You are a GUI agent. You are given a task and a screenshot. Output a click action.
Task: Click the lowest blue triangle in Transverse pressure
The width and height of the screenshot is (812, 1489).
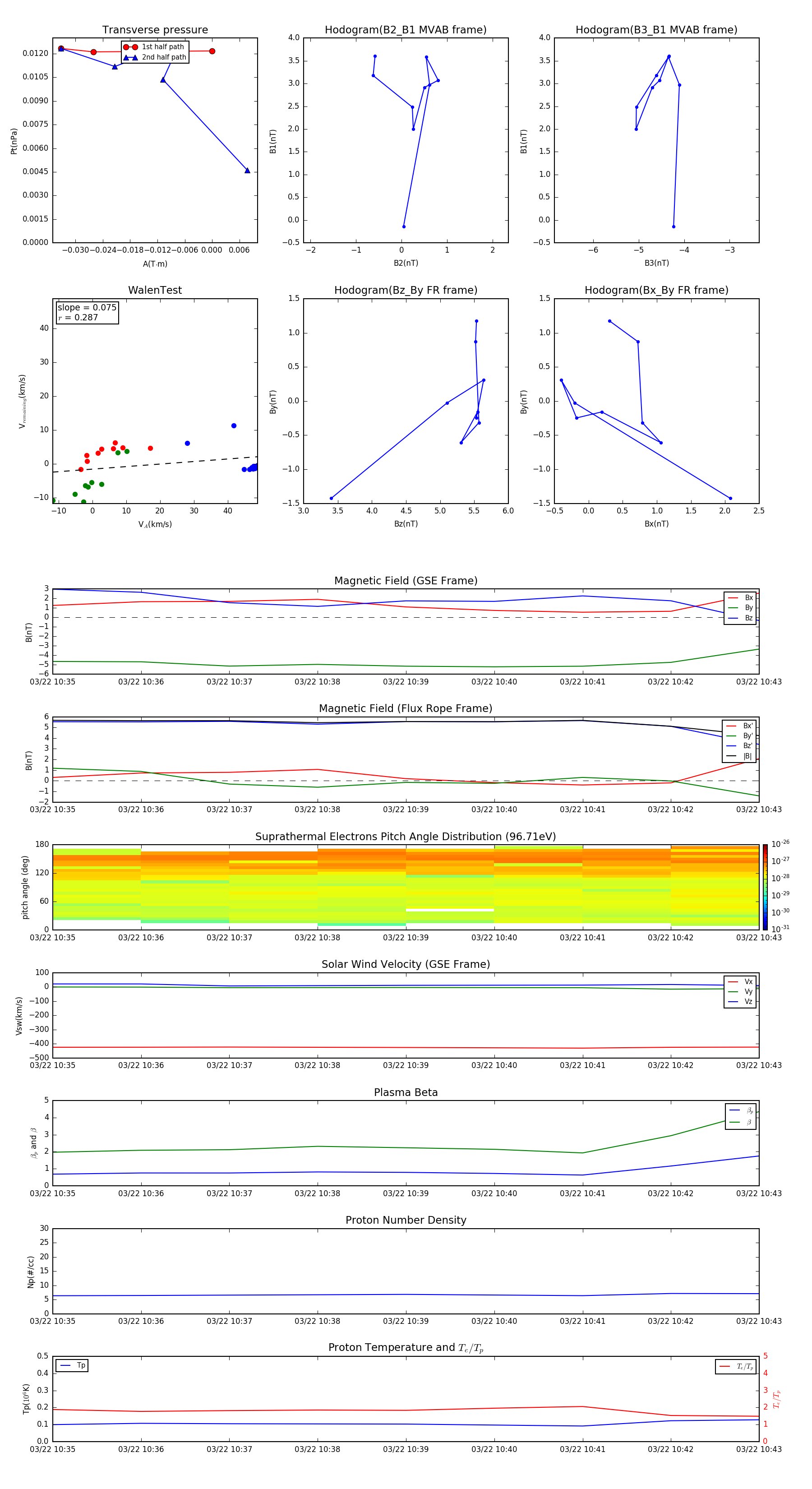[x=247, y=171]
